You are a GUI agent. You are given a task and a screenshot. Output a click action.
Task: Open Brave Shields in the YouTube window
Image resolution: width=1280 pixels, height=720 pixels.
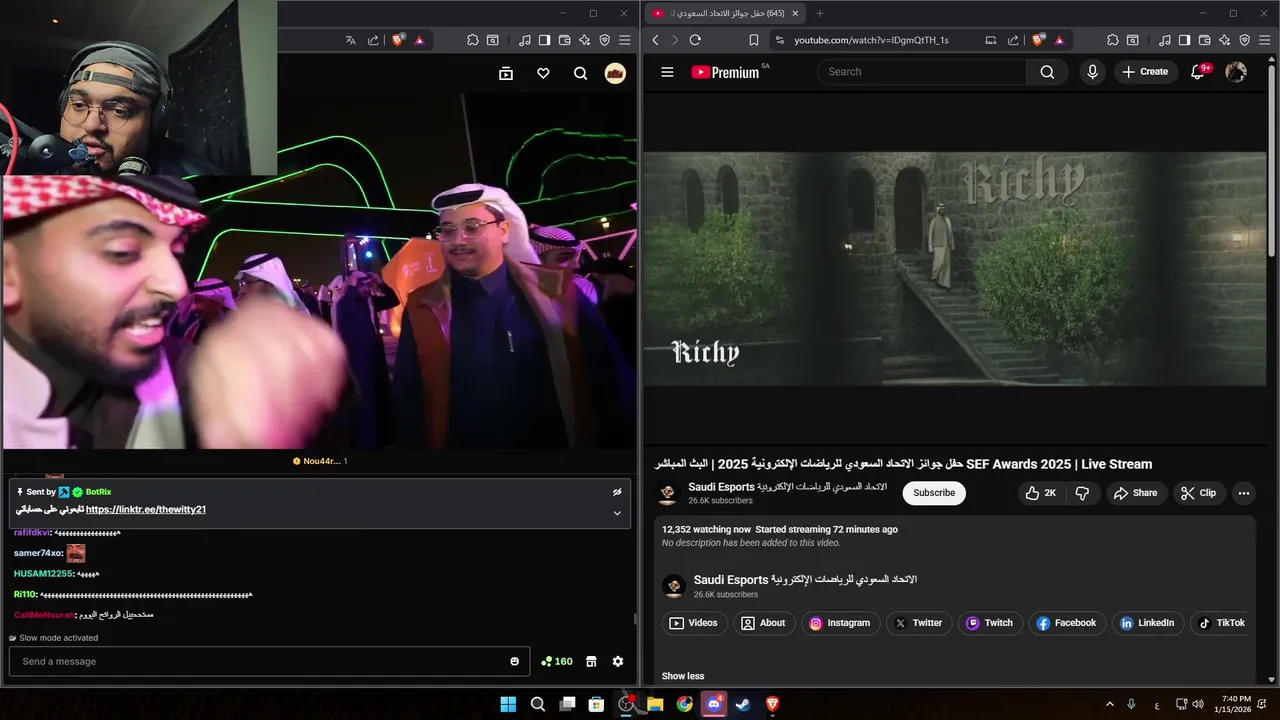pos(1038,40)
